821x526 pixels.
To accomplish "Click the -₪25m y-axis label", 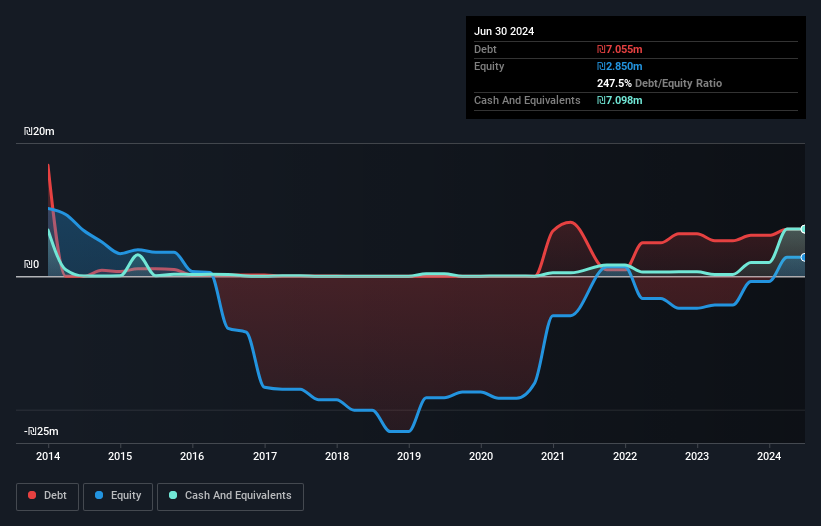I will click(41, 431).
